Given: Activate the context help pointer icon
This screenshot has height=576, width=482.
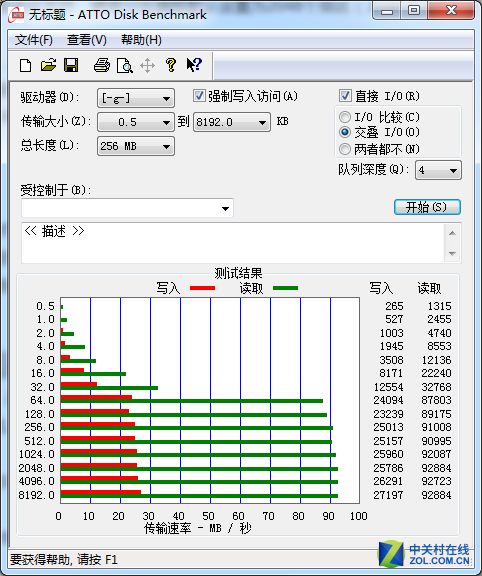Looking at the screenshot, I should pyautogui.click(x=194, y=65).
